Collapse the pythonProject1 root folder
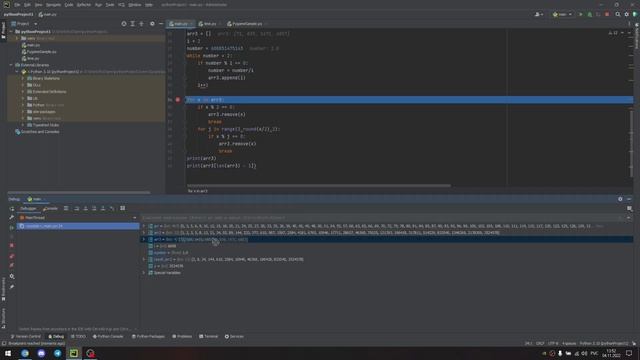640x360 pixels. (11, 31)
